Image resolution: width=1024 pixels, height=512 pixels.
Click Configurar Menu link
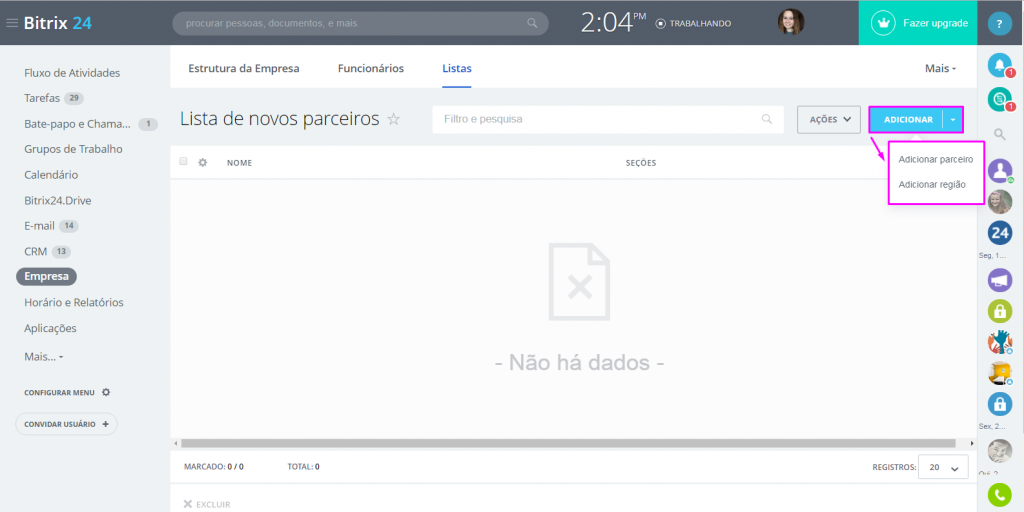coord(59,392)
